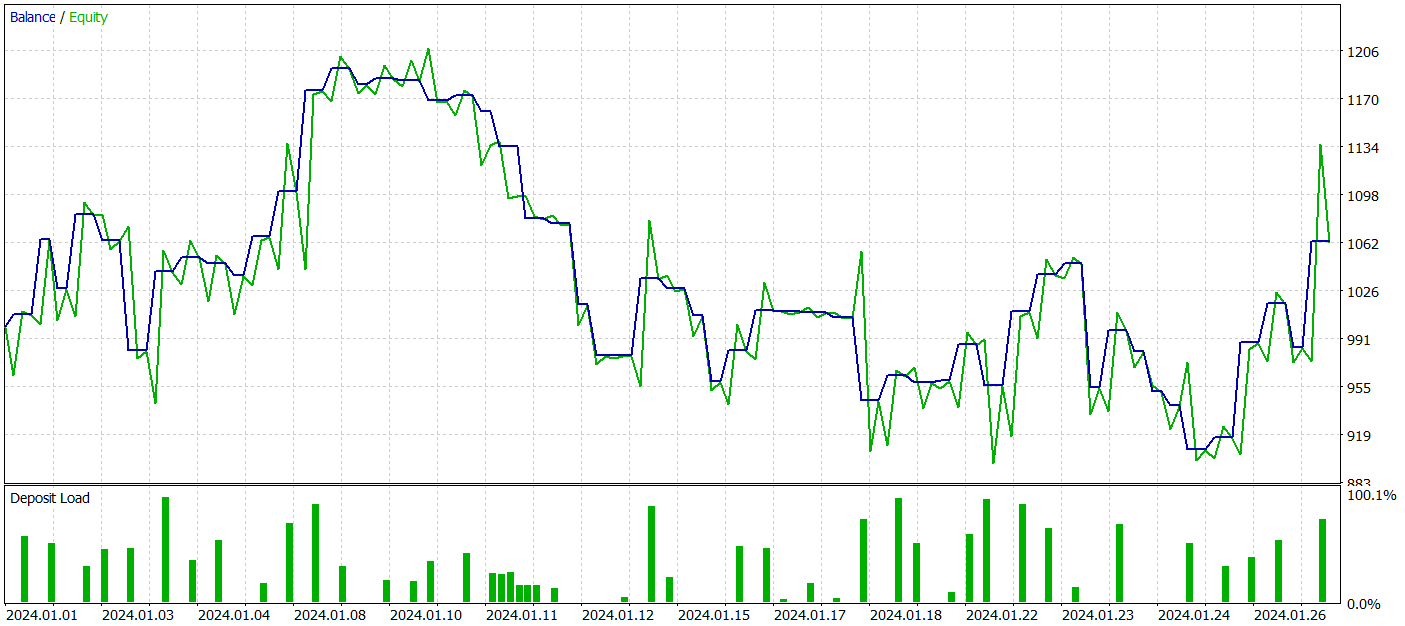Select the 2024.01.17 date label
Viewport: 1405px width, 626px height.
(810, 615)
